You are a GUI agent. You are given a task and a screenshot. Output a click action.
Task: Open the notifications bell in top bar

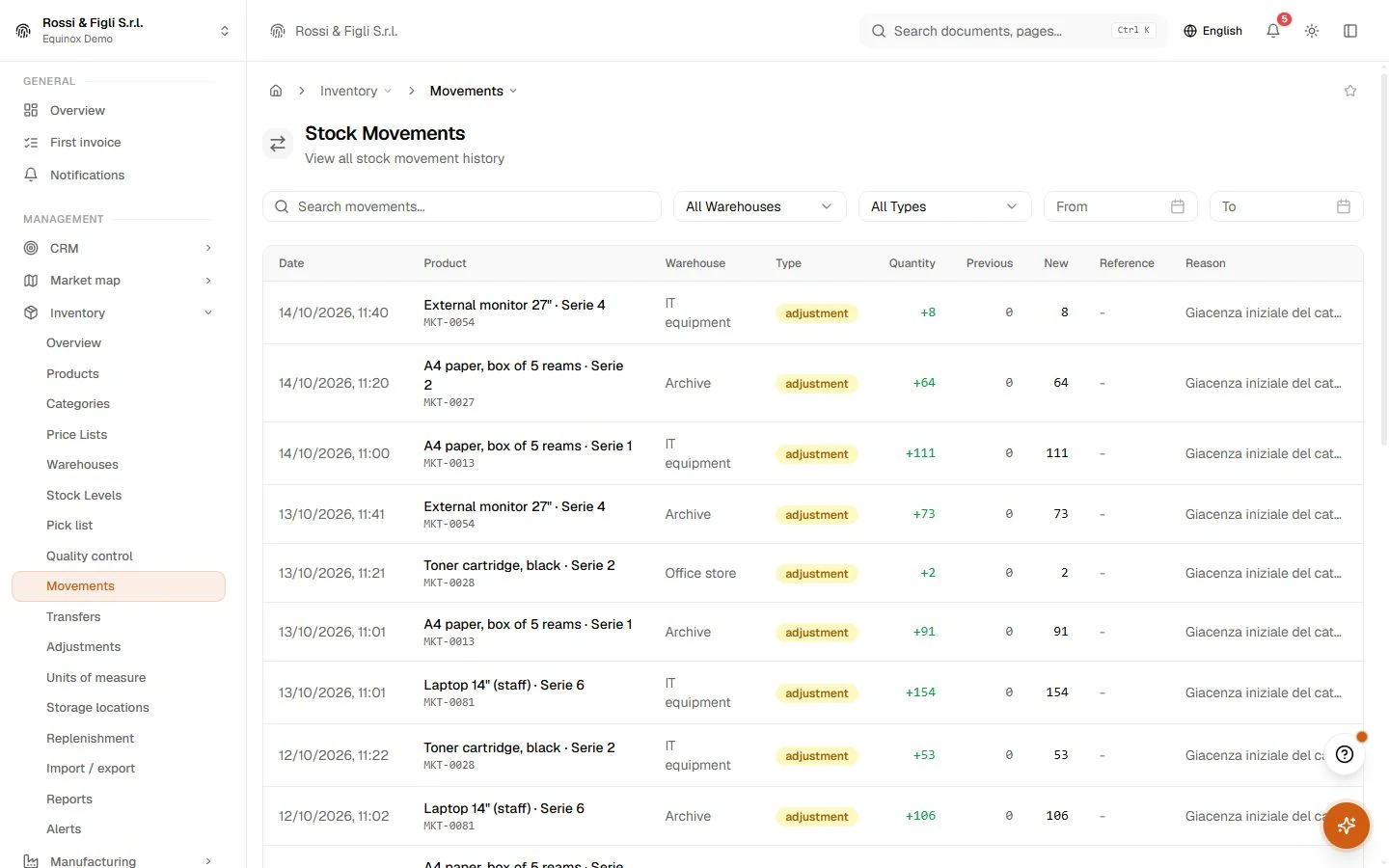click(x=1273, y=31)
